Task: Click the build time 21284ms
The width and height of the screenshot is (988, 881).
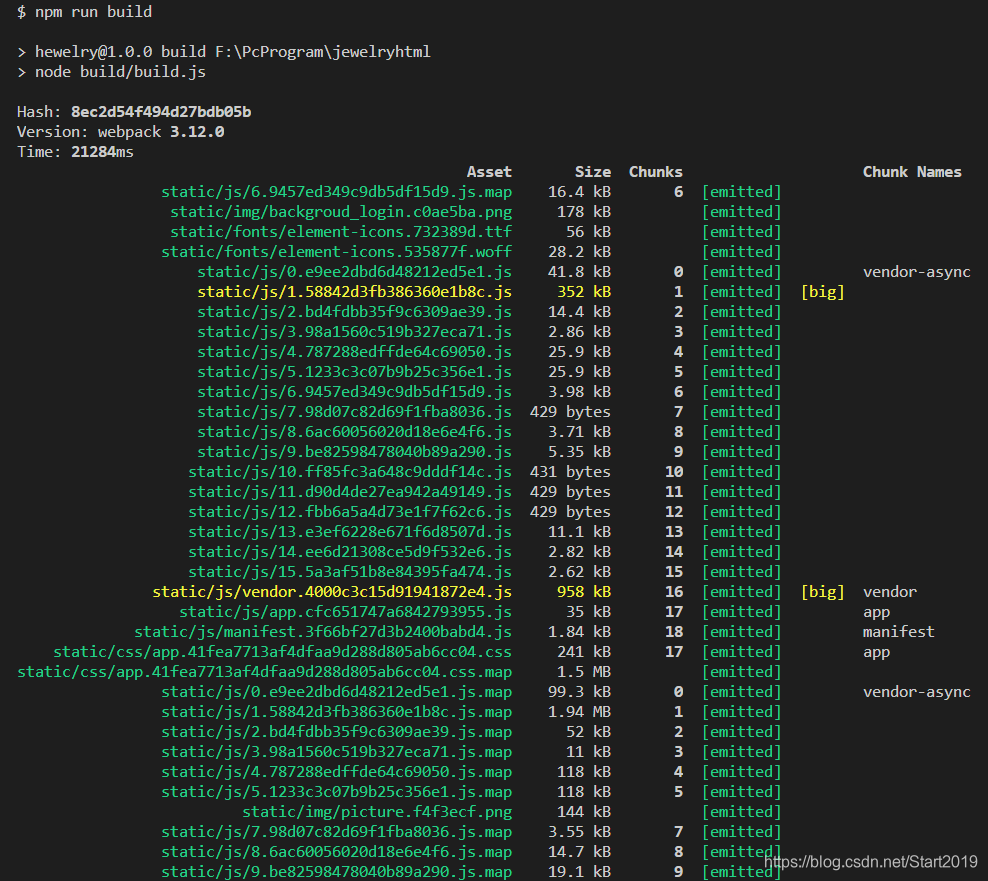Action: click(x=102, y=152)
